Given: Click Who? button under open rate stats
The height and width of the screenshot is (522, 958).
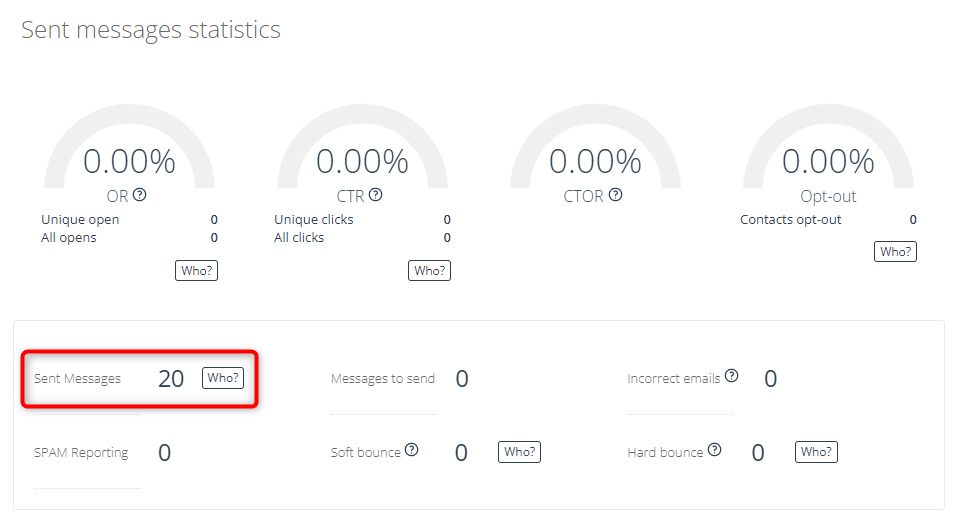Looking at the screenshot, I should click(x=197, y=270).
